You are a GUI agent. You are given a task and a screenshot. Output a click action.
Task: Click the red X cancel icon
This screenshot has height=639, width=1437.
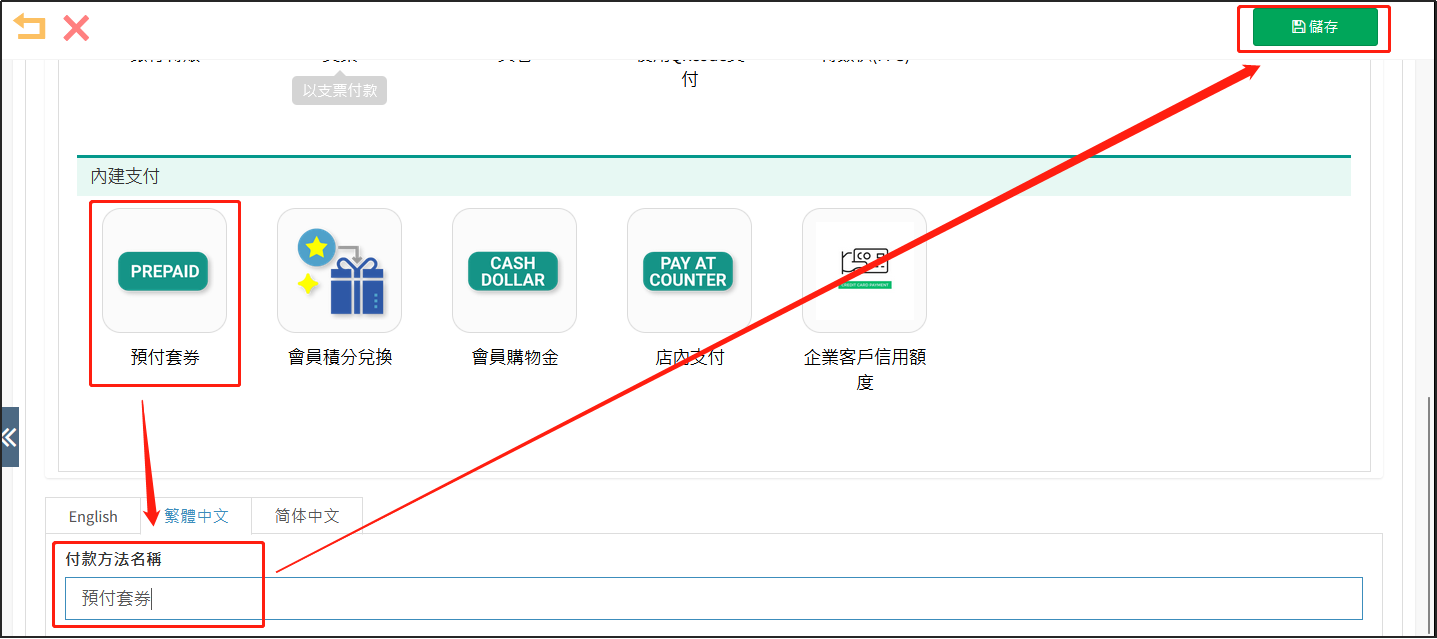76,28
